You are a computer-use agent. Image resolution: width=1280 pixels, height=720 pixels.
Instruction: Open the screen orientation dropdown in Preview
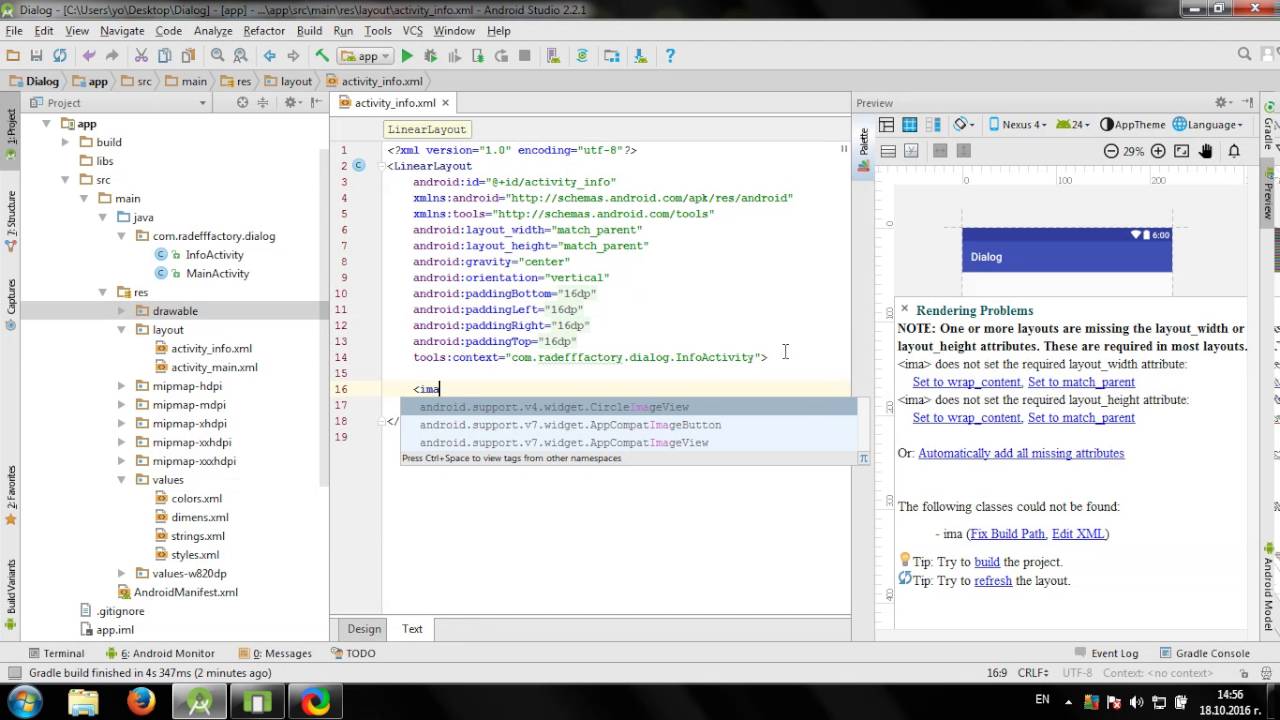tap(964, 125)
